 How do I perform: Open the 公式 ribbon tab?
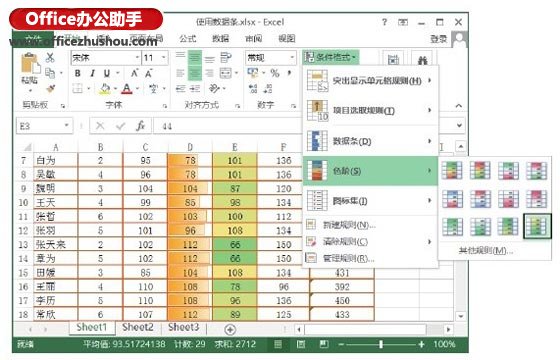tap(188, 39)
